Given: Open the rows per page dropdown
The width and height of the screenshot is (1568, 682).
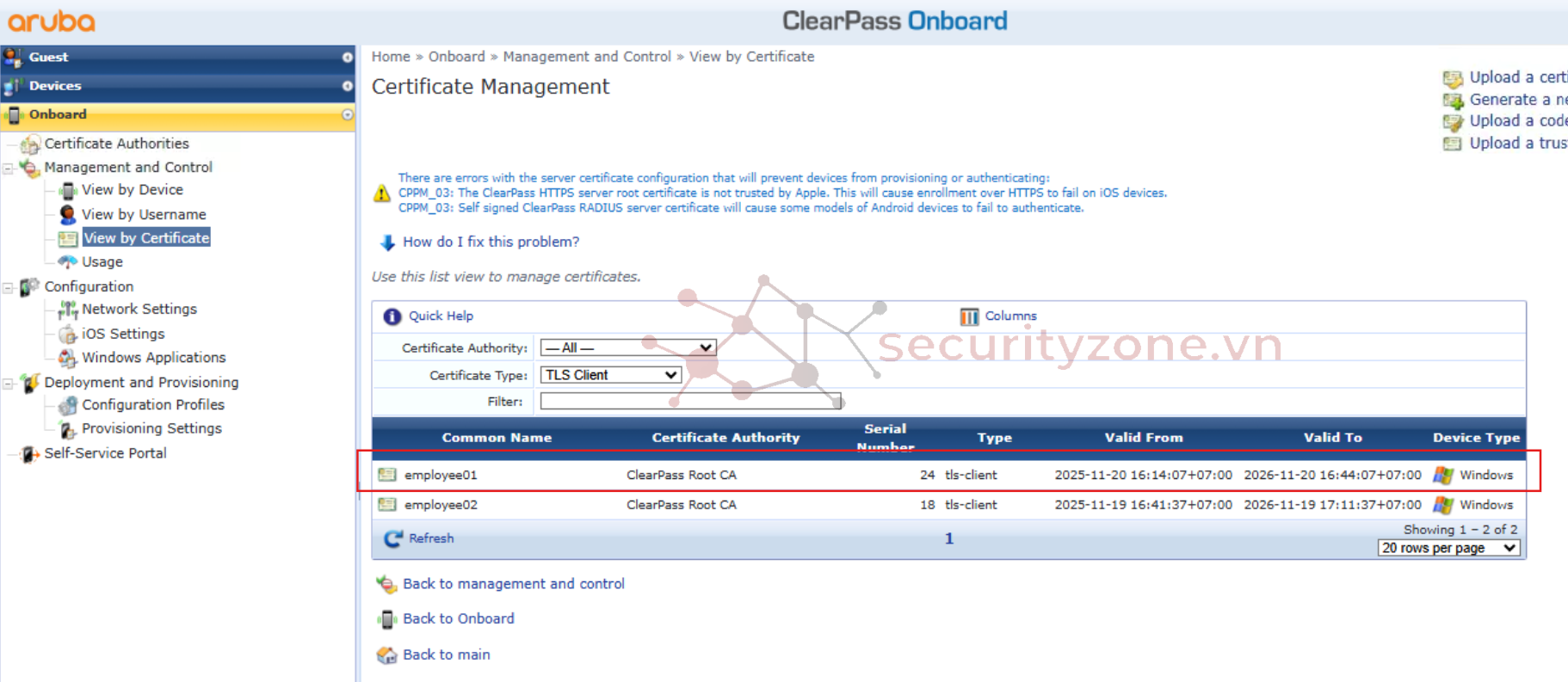Looking at the screenshot, I should pyautogui.click(x=1449, y=548).
